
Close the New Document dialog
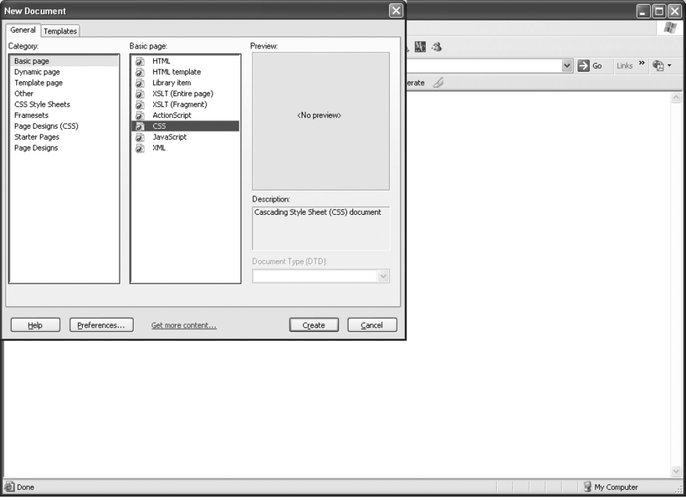[x=396, y=10]
